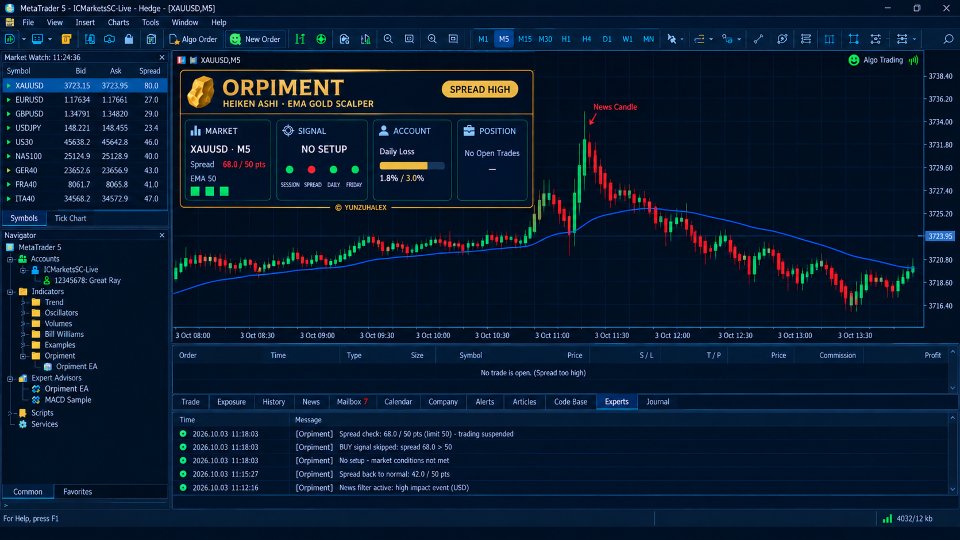Click the New Order smiley icon
This screenshot has height=540, width=960.
coord(236,39)
